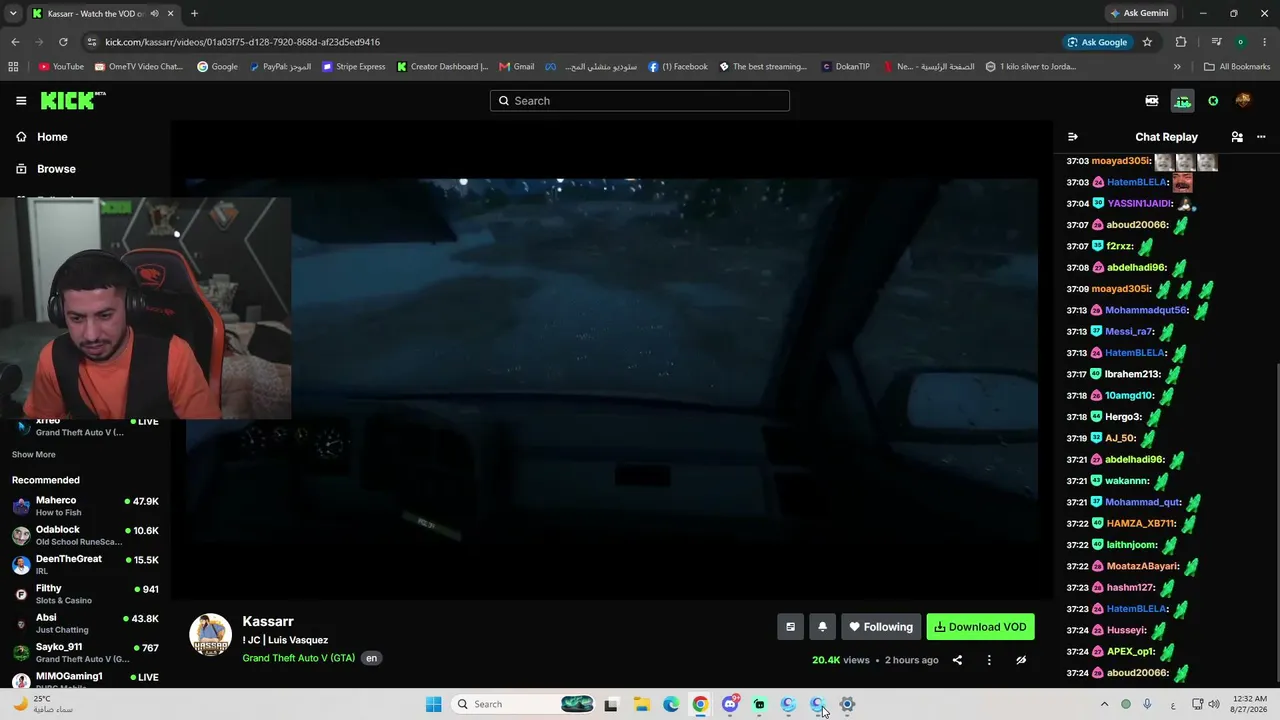Open the Creator Dashboard bookmark
The image size is (1280, 720).
pyautogui.click(x=442, y=67)
